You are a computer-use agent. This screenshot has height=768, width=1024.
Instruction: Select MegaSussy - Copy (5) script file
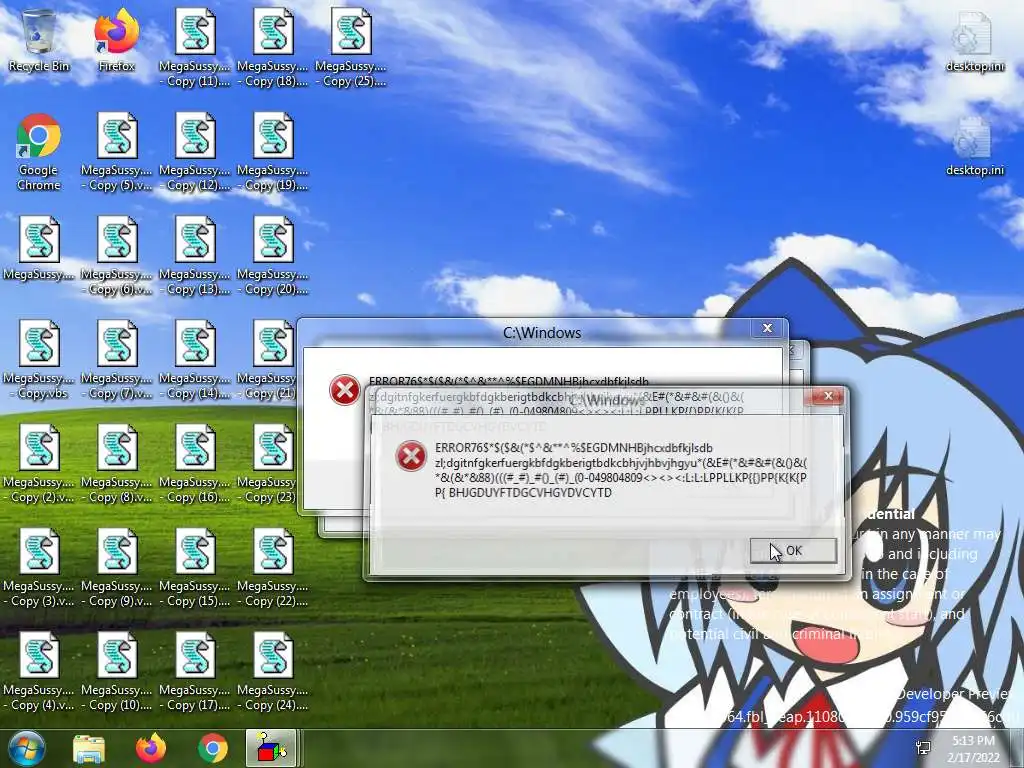[x=117, y=152]
